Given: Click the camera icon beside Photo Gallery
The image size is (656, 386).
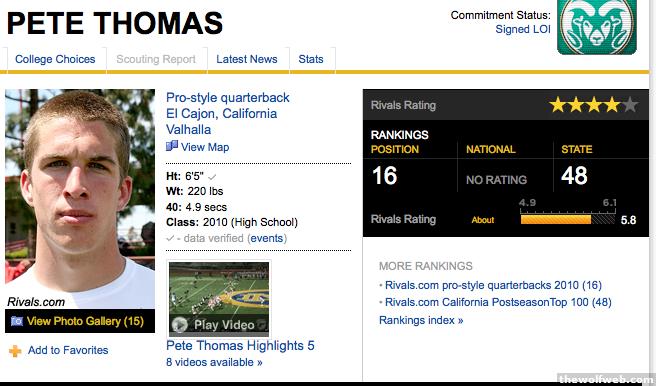Looking at the screenshot, I should click(x=17, y=321).
